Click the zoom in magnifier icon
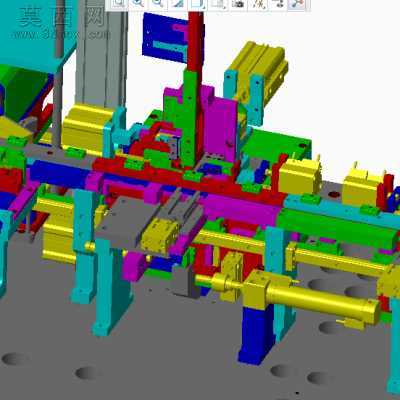This screenshot has height=400, width=400. [138, 3]
